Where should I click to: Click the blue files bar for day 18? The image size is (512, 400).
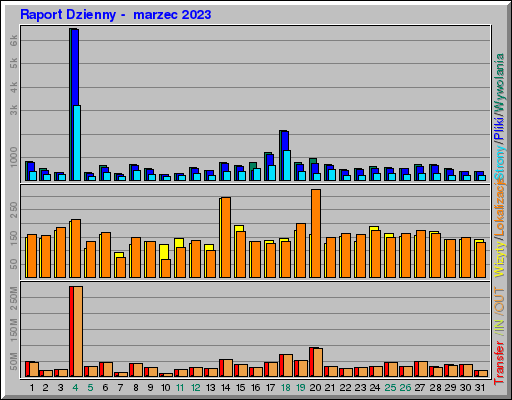[x=285, y=140]
